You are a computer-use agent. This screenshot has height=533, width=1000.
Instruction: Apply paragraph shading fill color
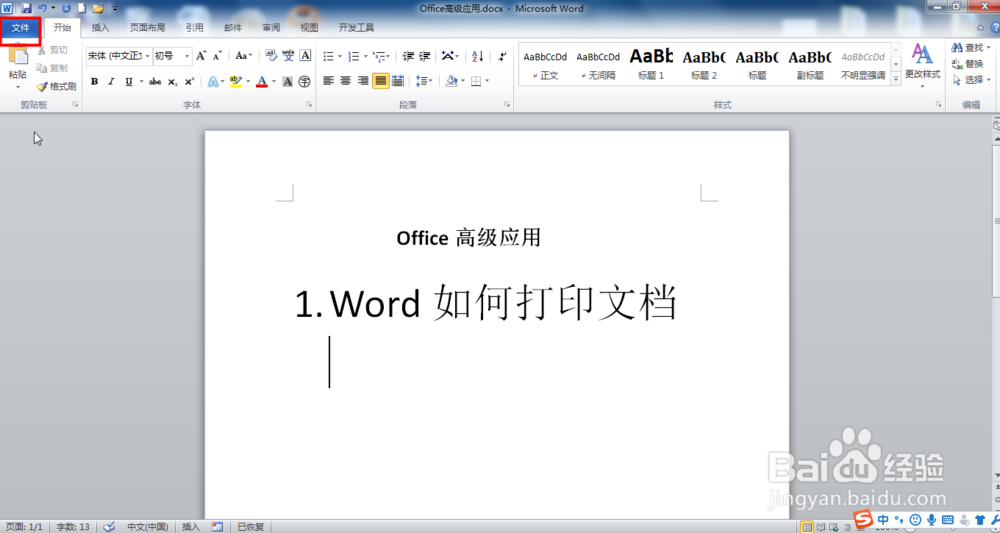click(x=452, y=81)
